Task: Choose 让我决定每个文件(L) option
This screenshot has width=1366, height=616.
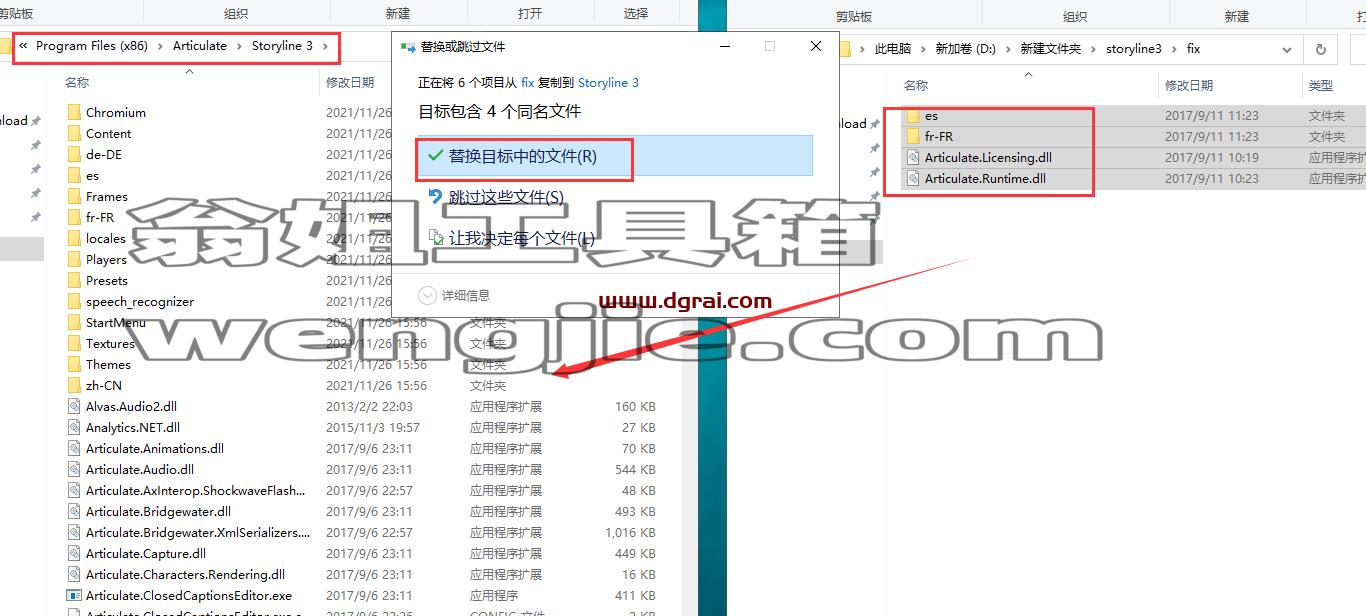Action: pyautogui.click(x=511, y=238)
